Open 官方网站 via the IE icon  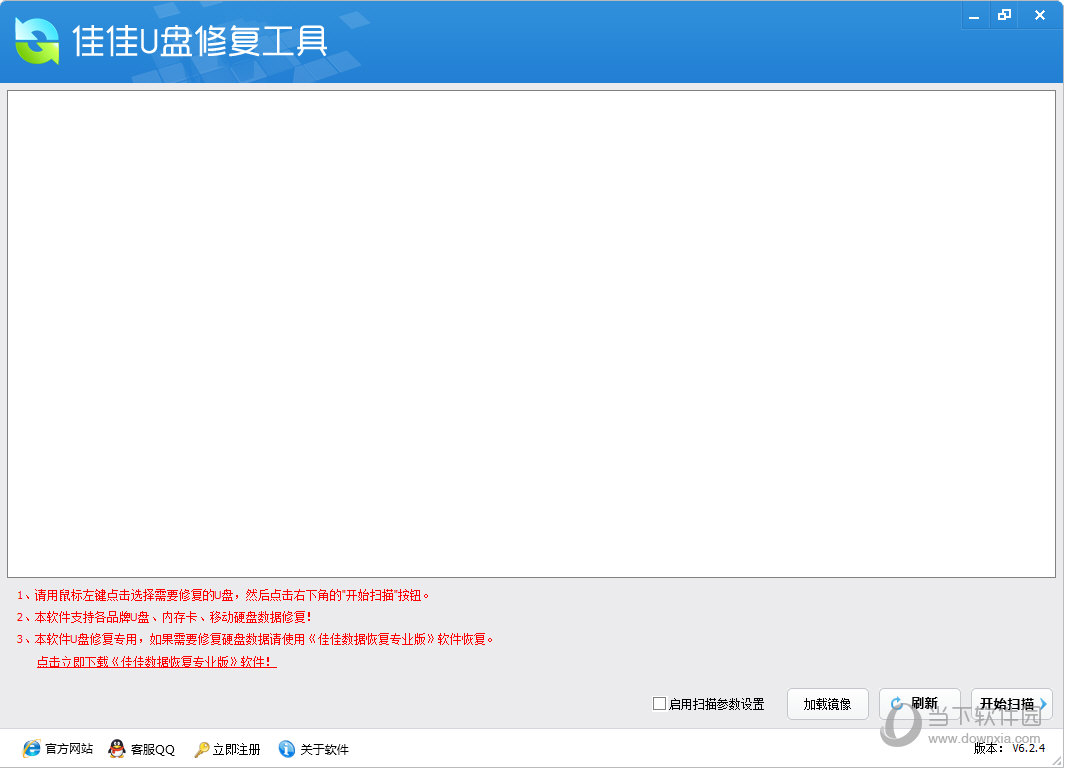(x=31, y=748)
